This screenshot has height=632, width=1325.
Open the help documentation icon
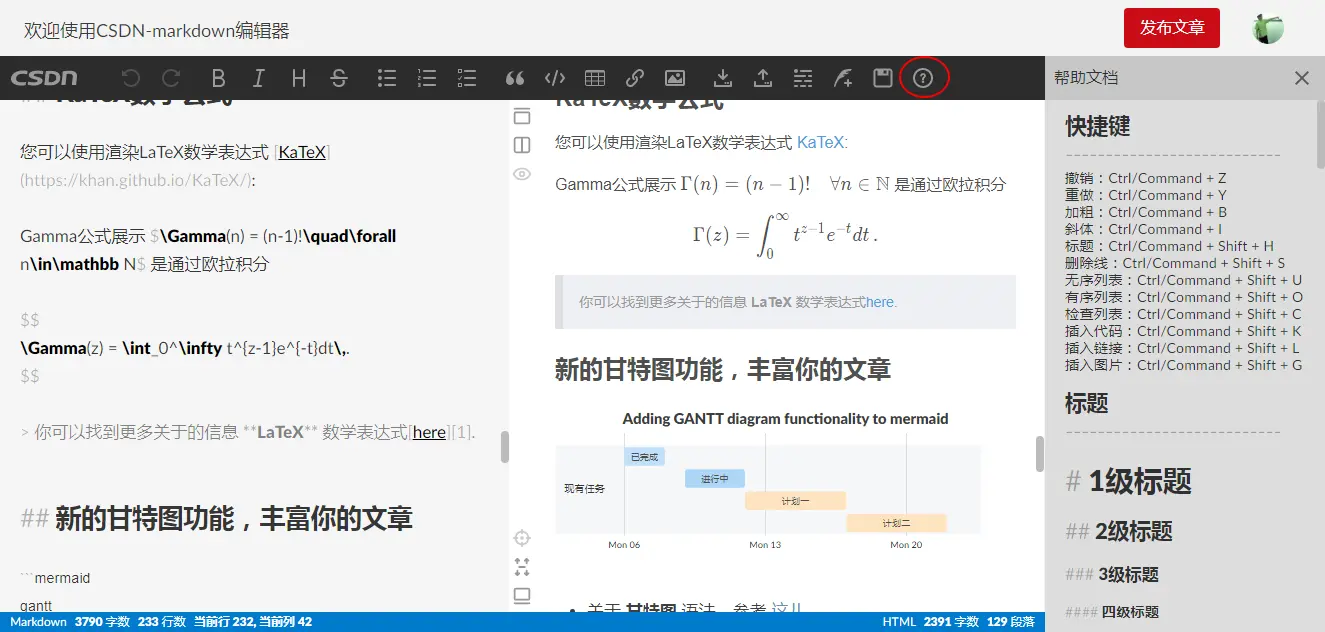click(923, 78)
